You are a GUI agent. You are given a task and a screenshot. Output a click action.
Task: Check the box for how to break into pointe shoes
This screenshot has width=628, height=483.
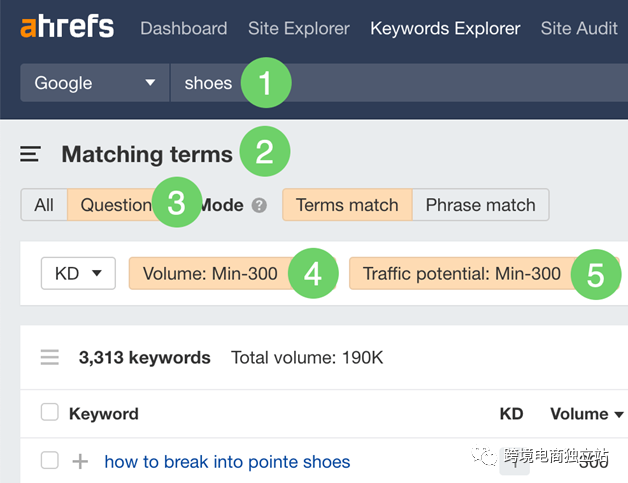tap(50, 460)
